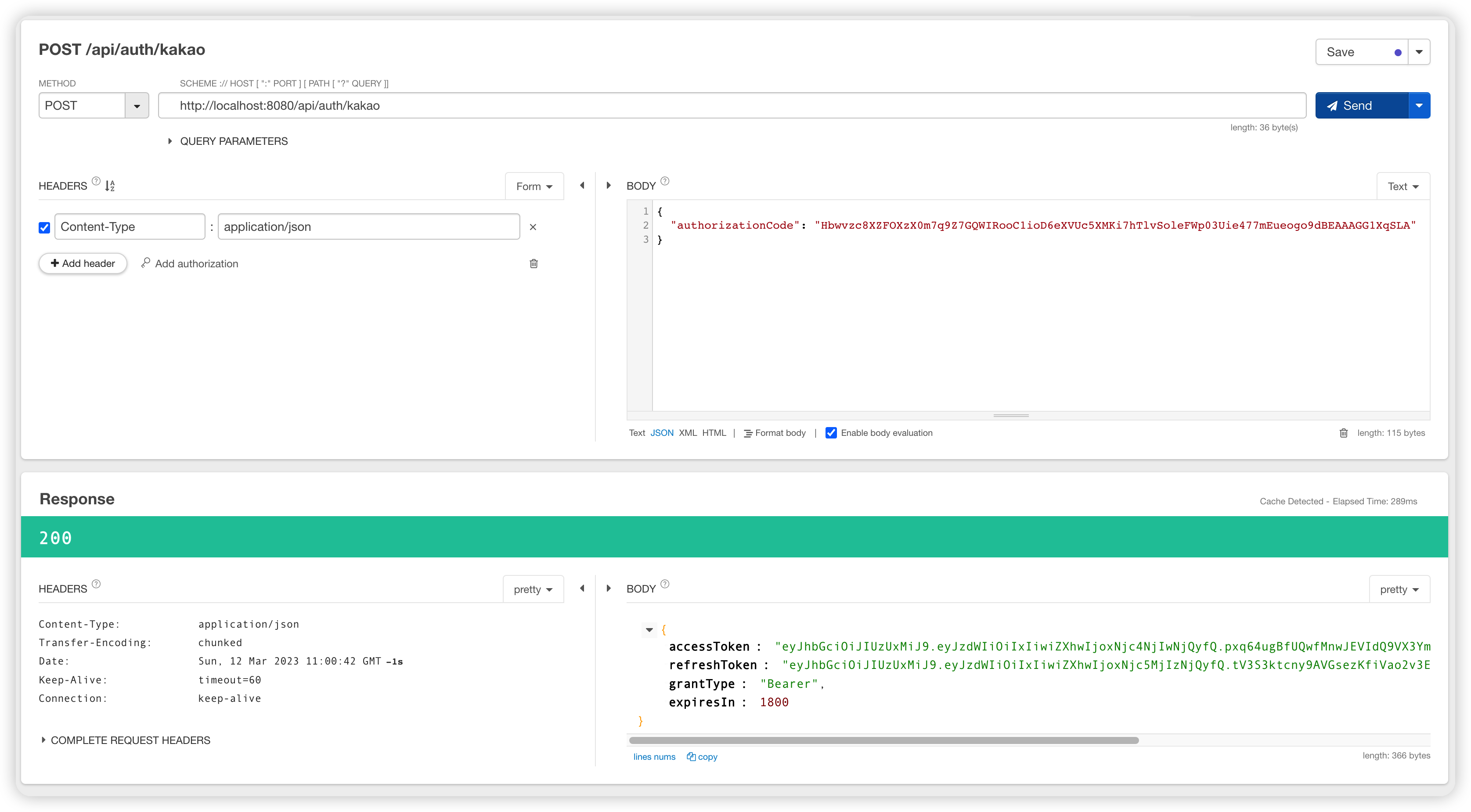Click the help icon next to request HEADERS
Image resolution: width=1471 pixels, height=812 pixels.
96,181
